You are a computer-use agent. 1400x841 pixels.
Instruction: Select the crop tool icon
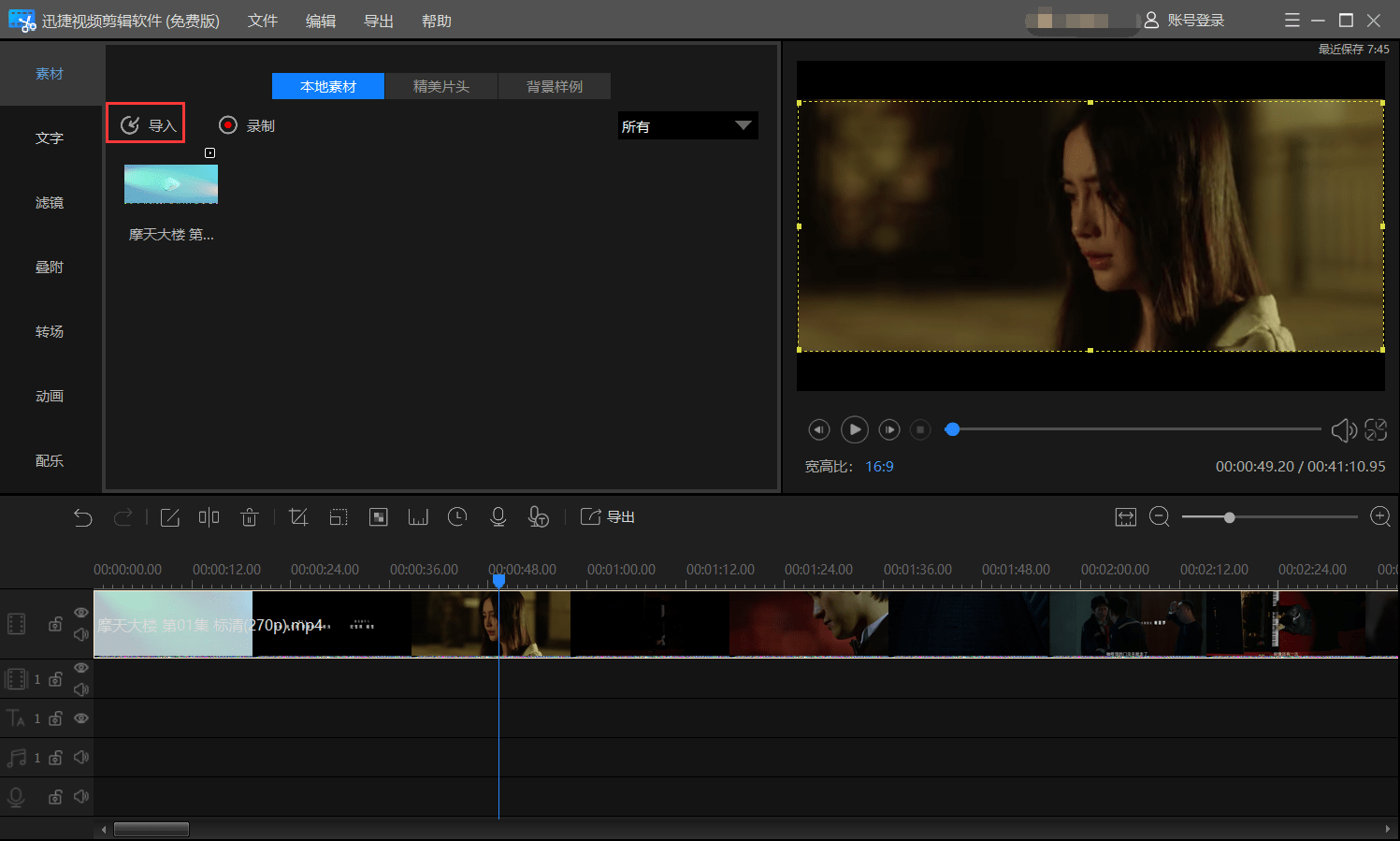click(298, 517)
